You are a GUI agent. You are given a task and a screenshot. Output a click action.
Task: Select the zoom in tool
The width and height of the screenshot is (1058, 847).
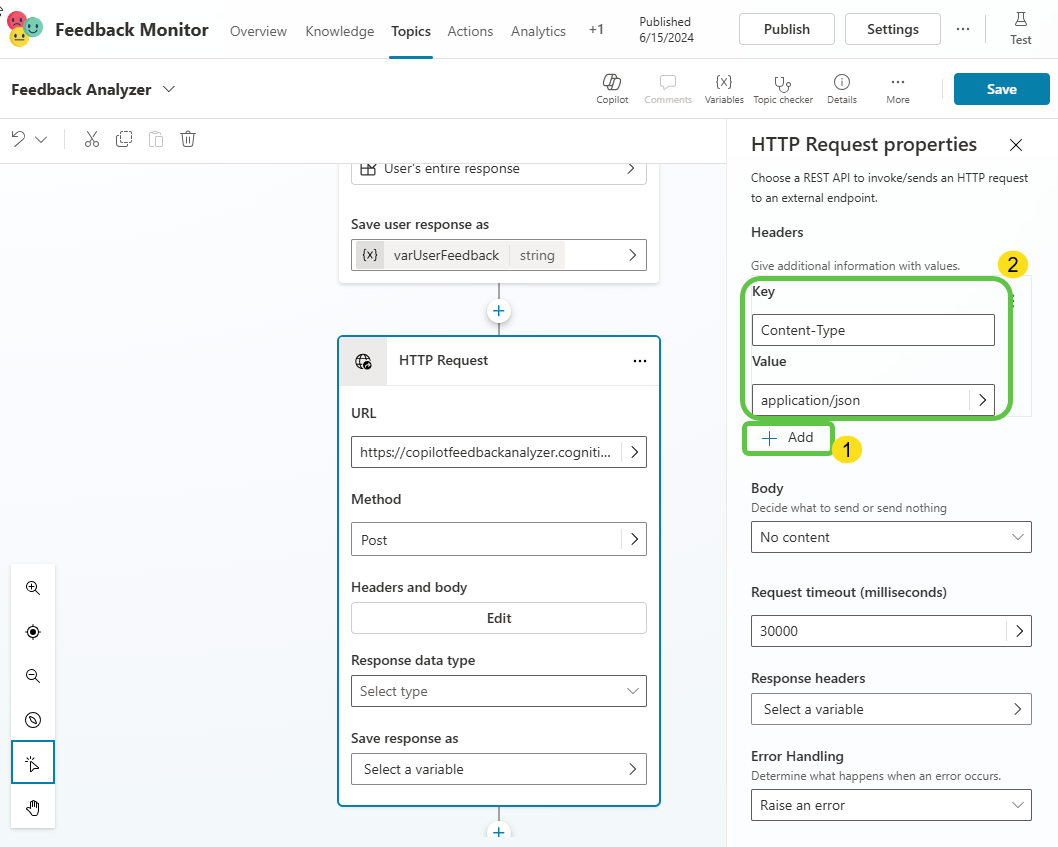tap(33, 588)
